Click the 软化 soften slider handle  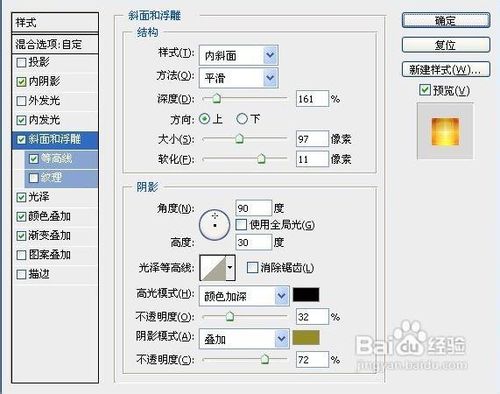[x=261, y=159]
